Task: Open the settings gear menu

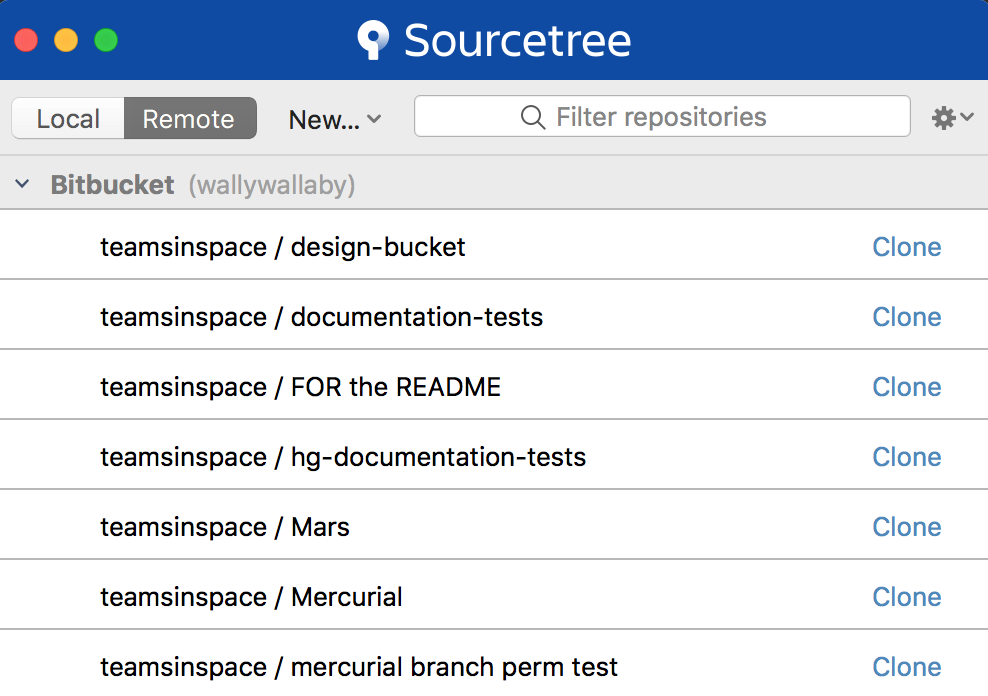Action: (x=951, y=118)
